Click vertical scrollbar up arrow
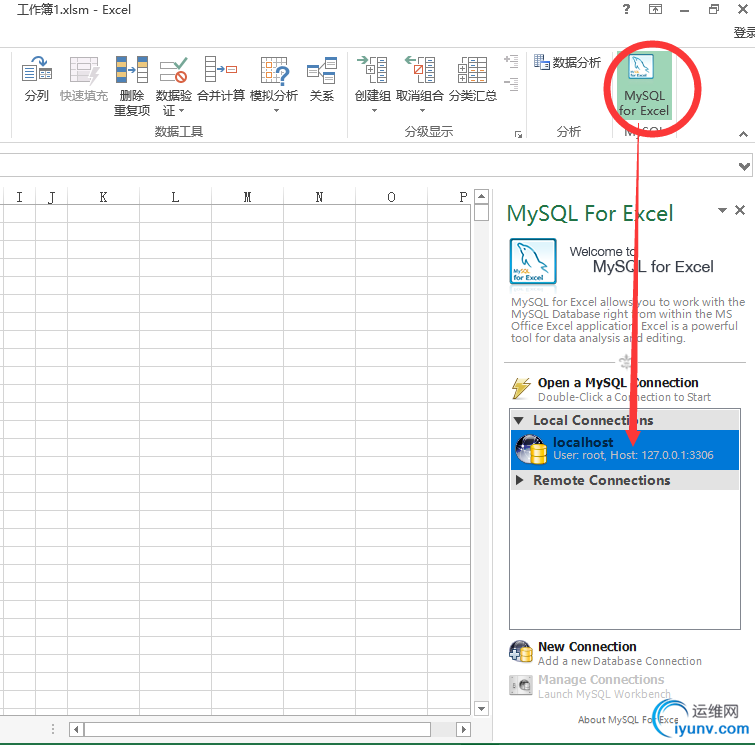This screenshot has width=755, height=745. point(482,196)
